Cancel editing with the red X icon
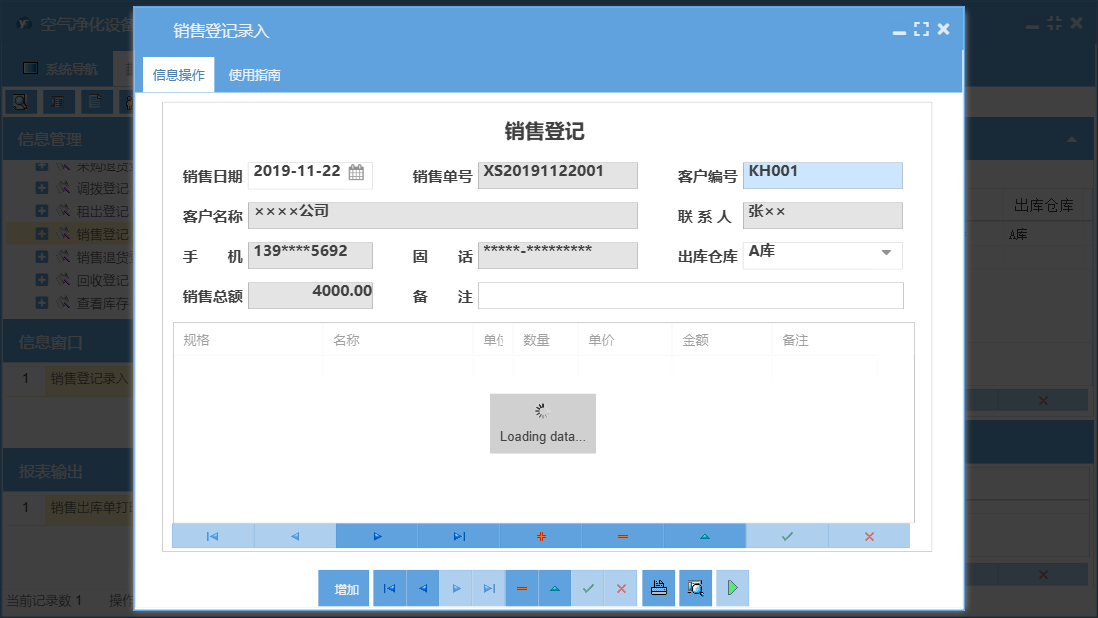 coord(869,536)
